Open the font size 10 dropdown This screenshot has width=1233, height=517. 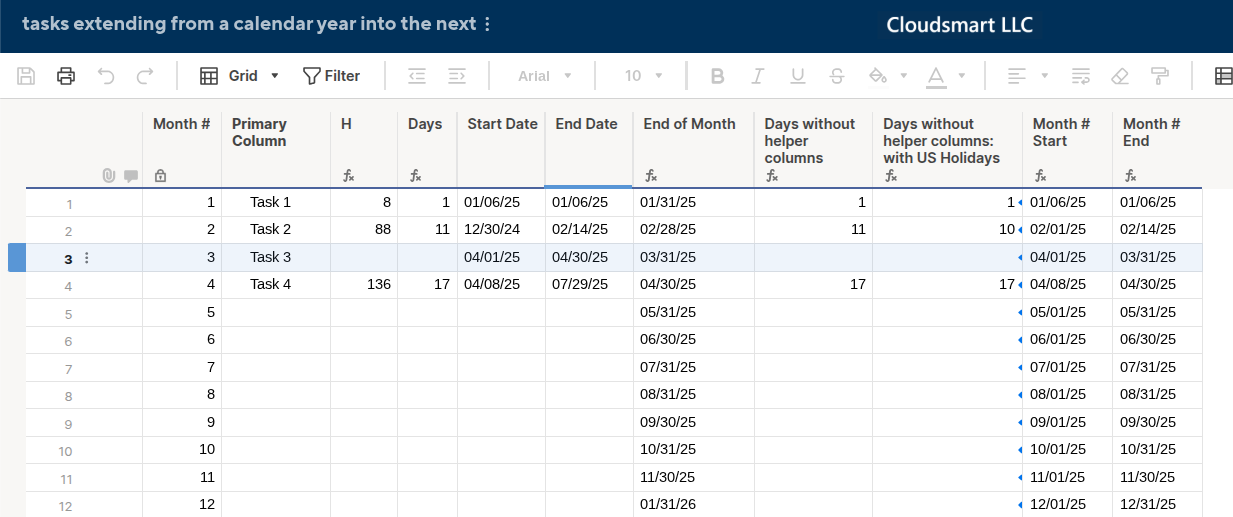644,76
